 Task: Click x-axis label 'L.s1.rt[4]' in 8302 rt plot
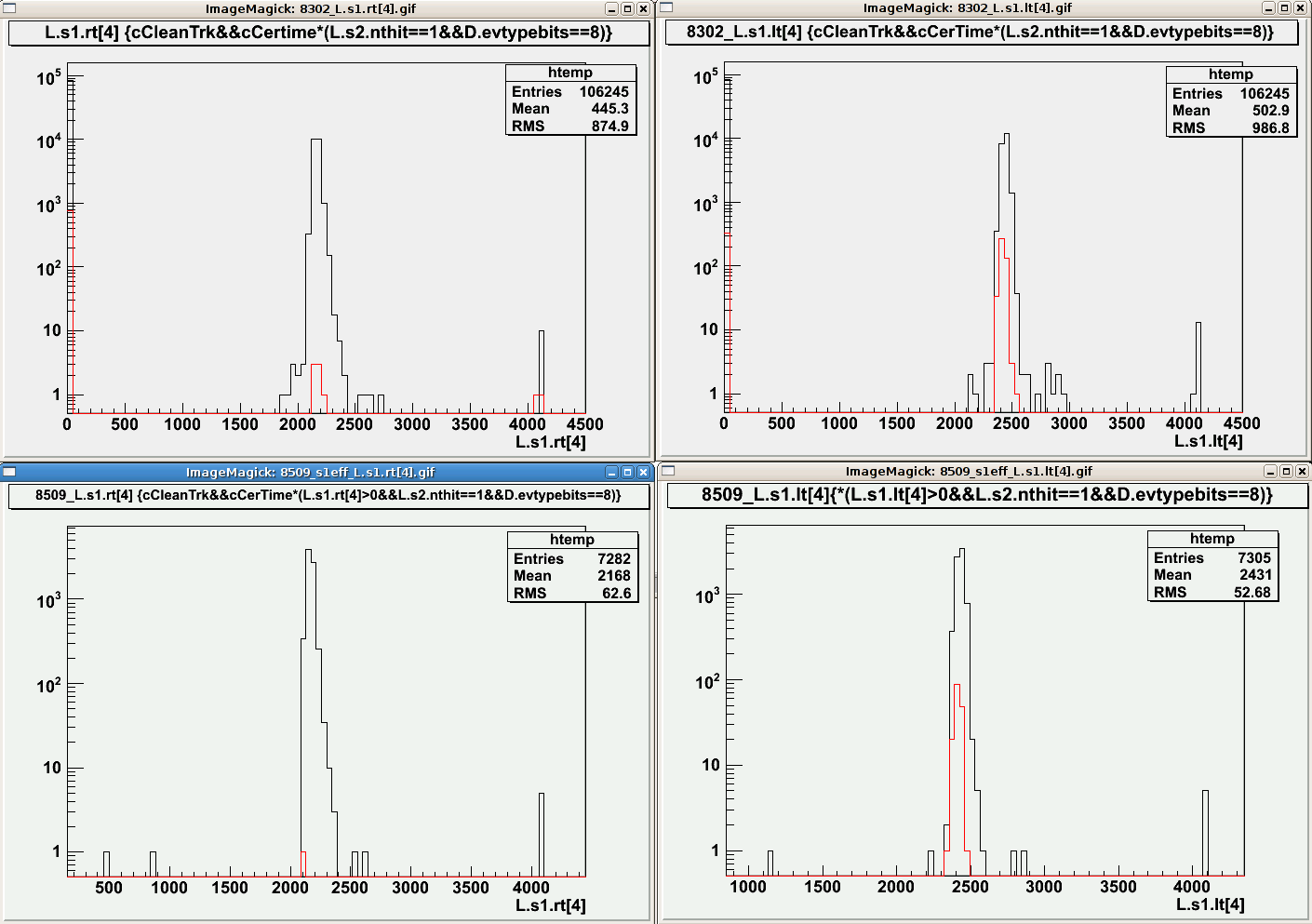pyautogui.click(x=551, y=442)
